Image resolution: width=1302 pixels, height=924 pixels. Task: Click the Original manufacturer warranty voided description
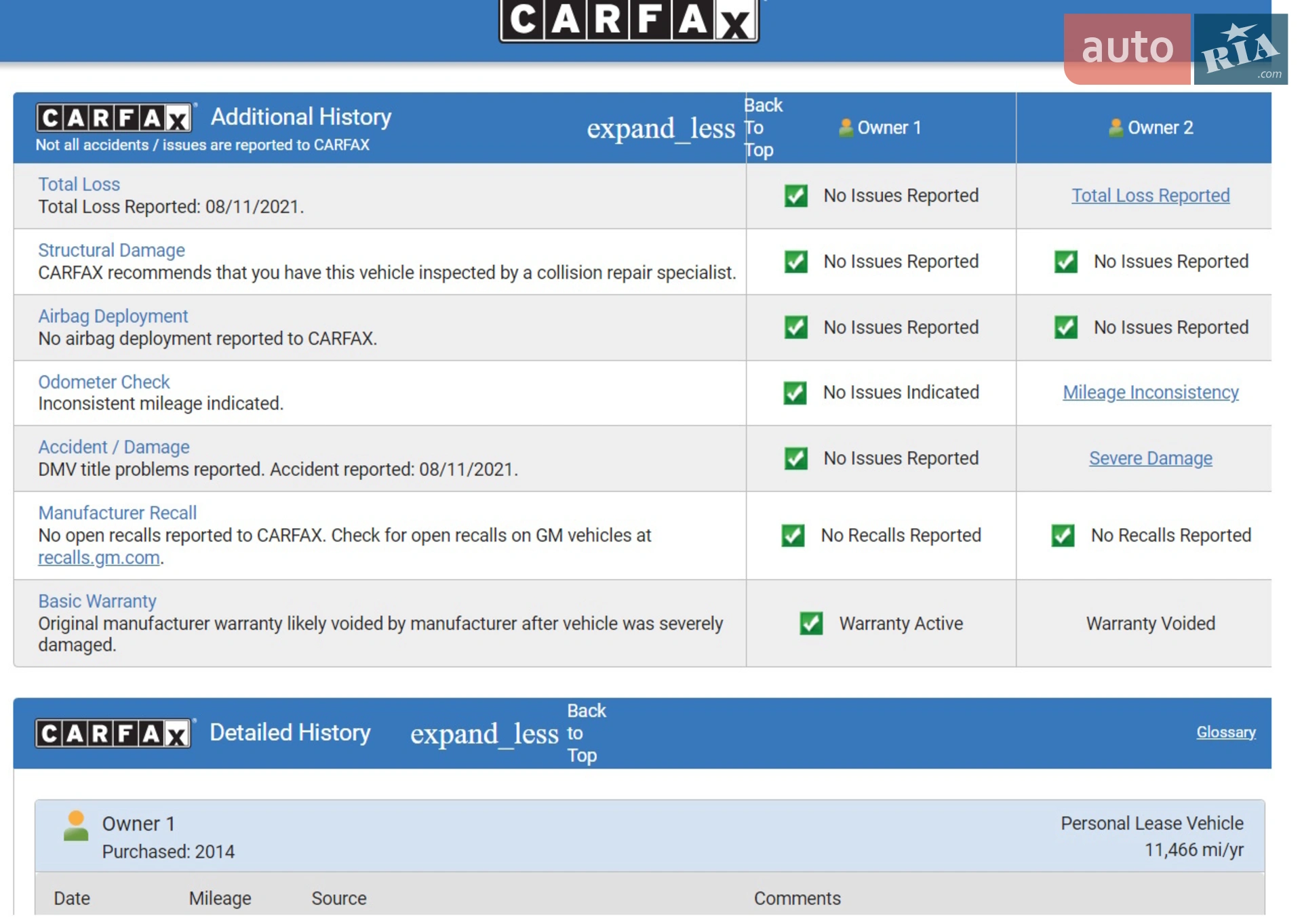click(x=380, y=635)
